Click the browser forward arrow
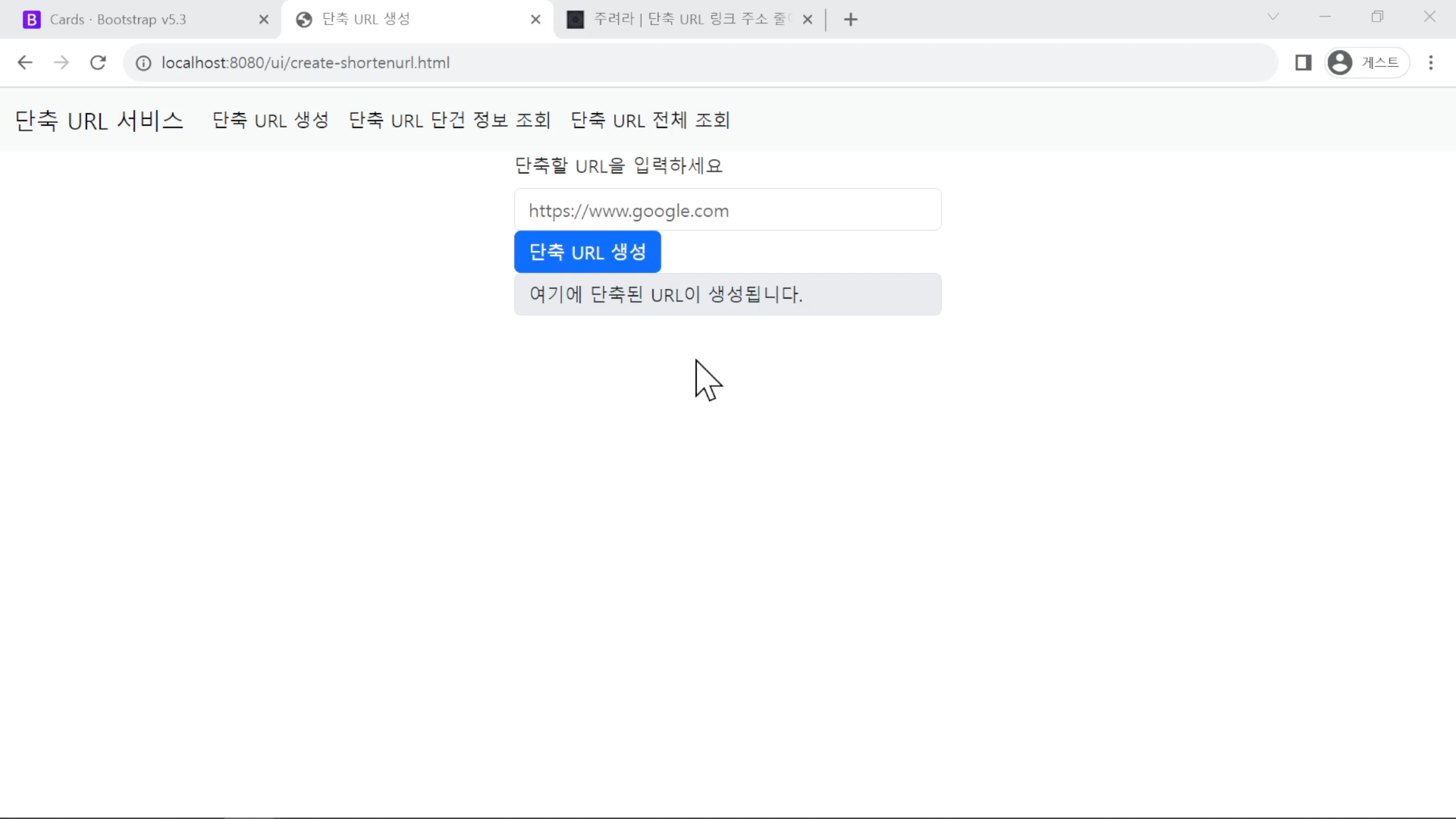 tap(61, 63)
